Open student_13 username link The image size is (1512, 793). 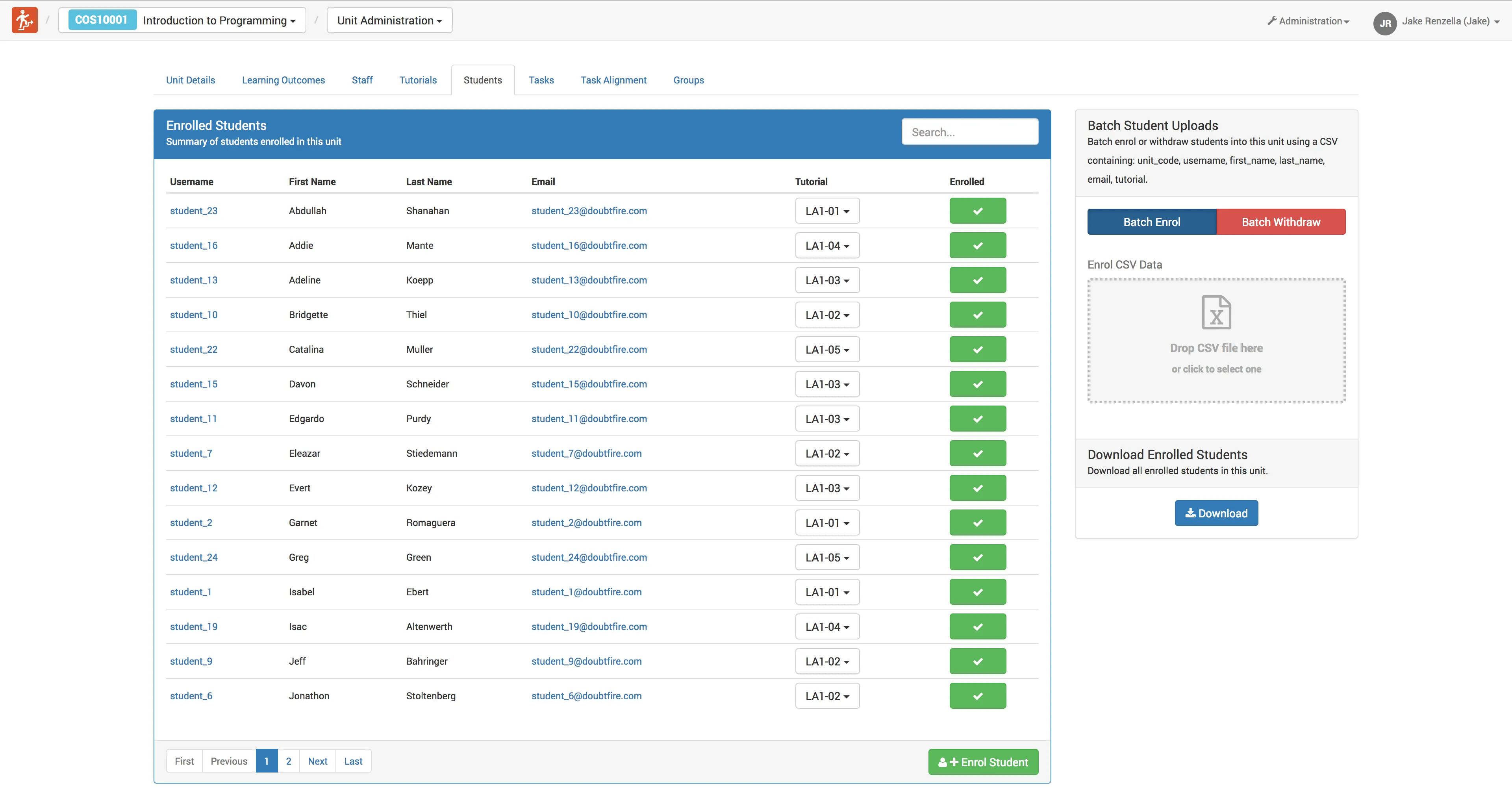(193, 280)
